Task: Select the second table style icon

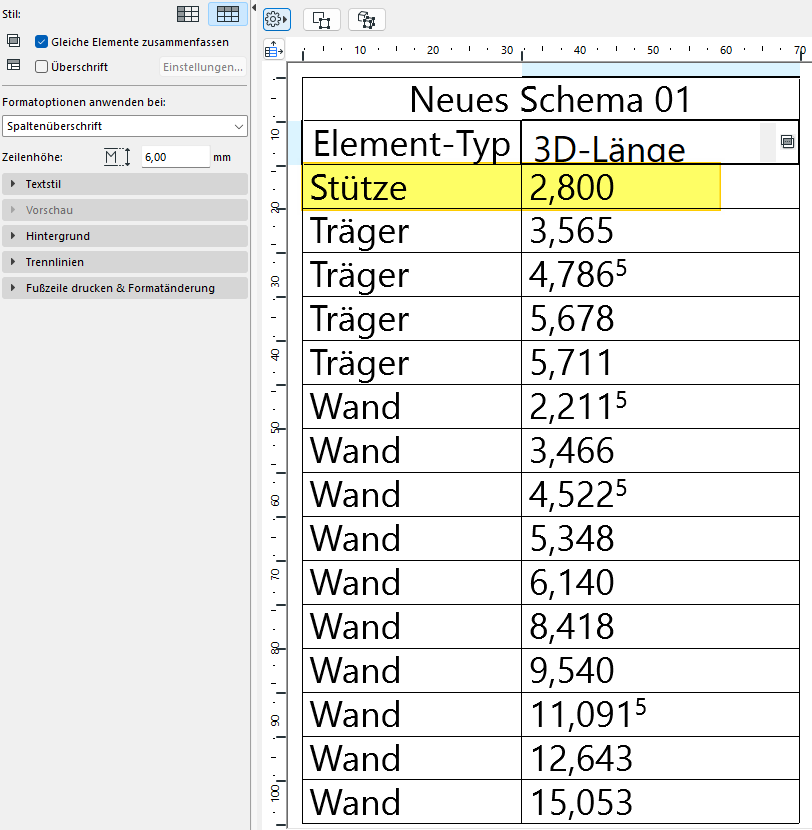Action: tap(227, 14)
